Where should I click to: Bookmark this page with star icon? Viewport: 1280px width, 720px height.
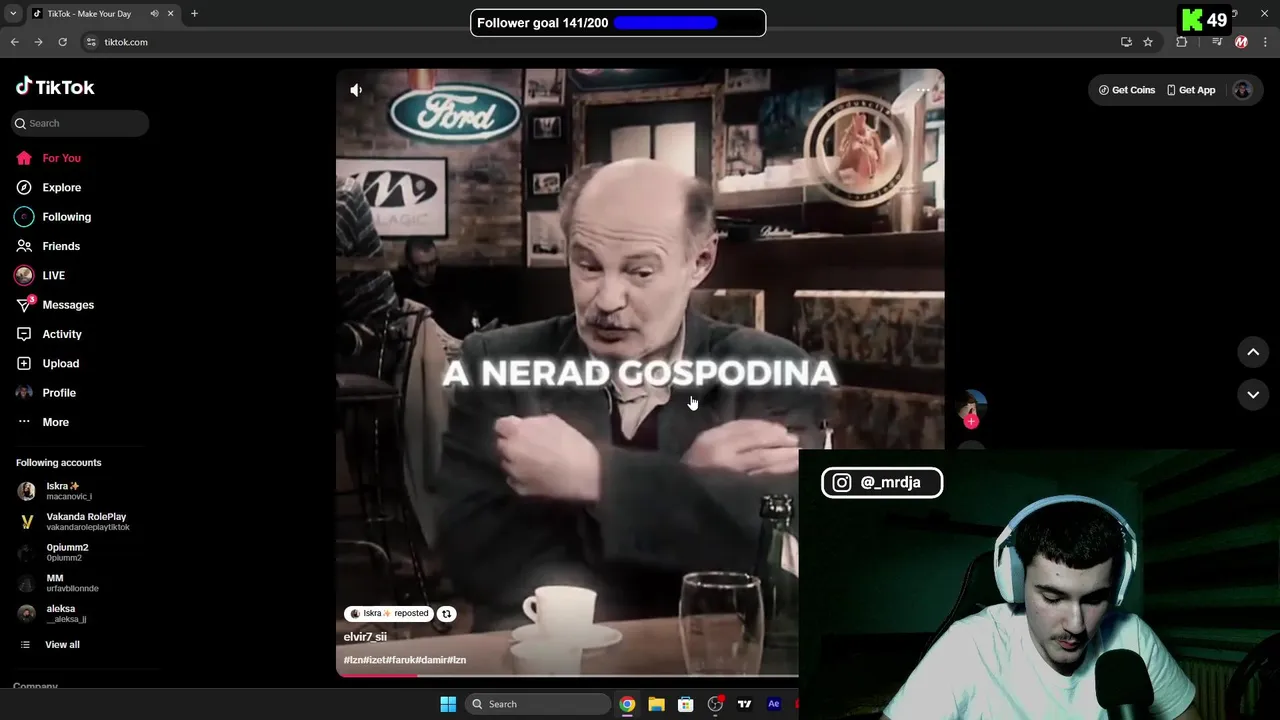1148,42
